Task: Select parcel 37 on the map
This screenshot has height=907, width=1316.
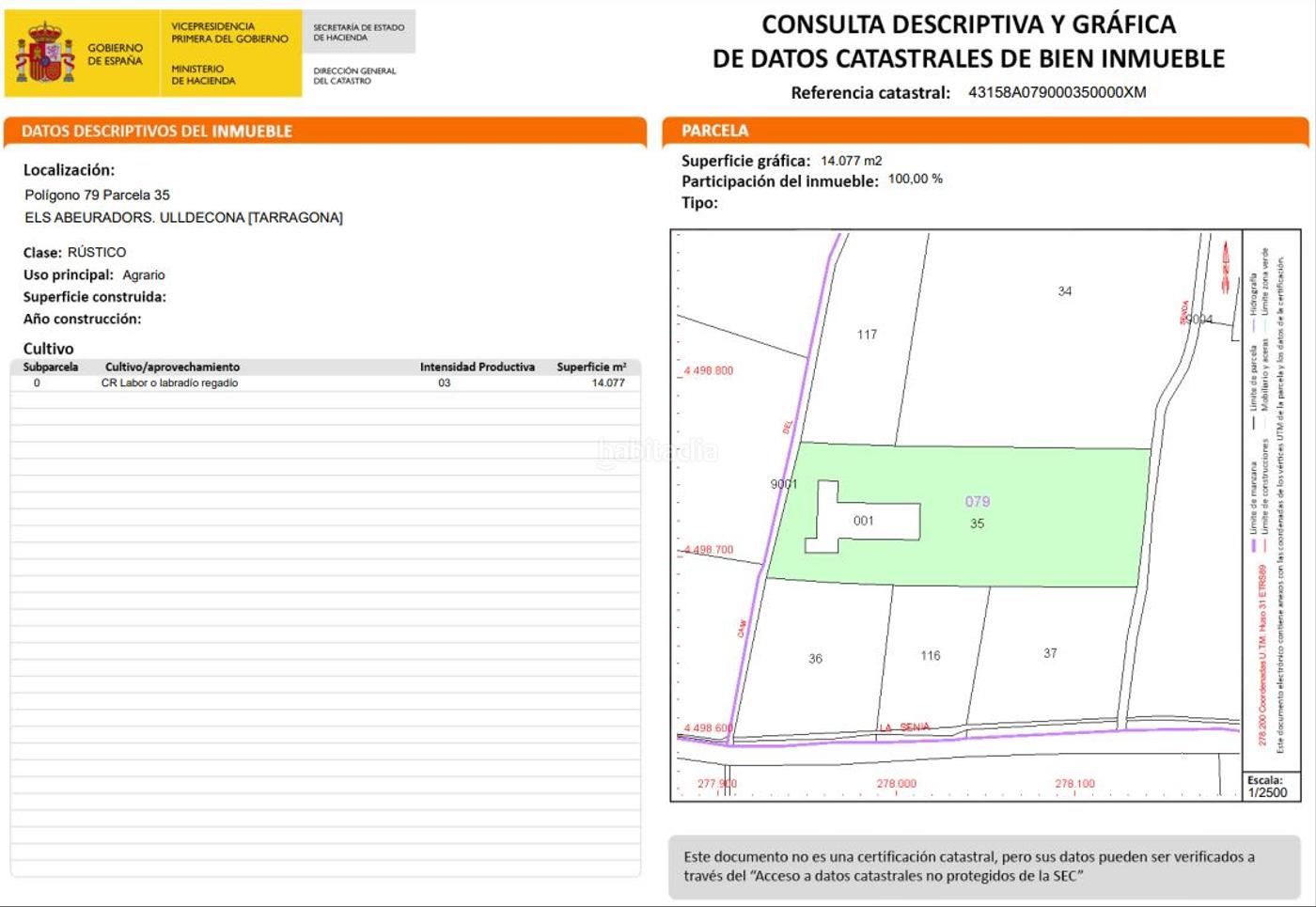Action: click(1050, 653)
